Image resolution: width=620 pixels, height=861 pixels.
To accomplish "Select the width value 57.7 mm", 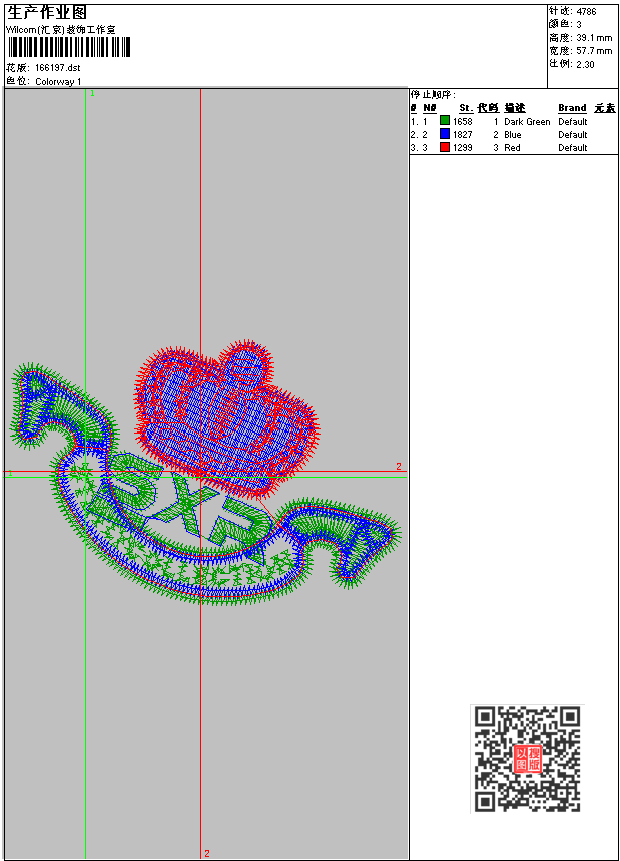I will [594, 51].
